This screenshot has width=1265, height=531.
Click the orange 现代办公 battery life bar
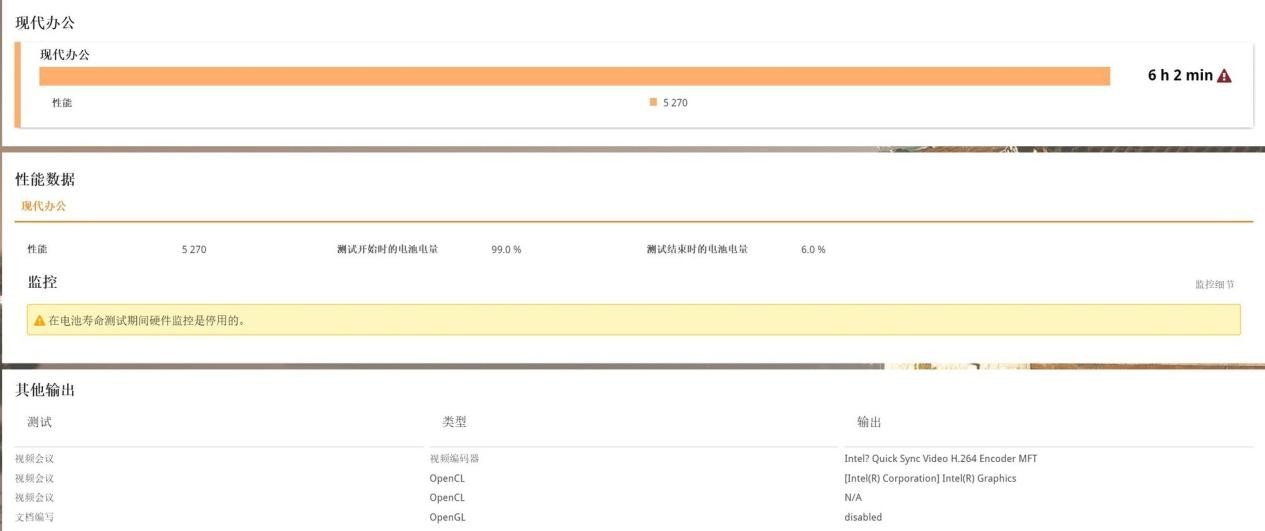pyautogui.click(x=575, y=76)
